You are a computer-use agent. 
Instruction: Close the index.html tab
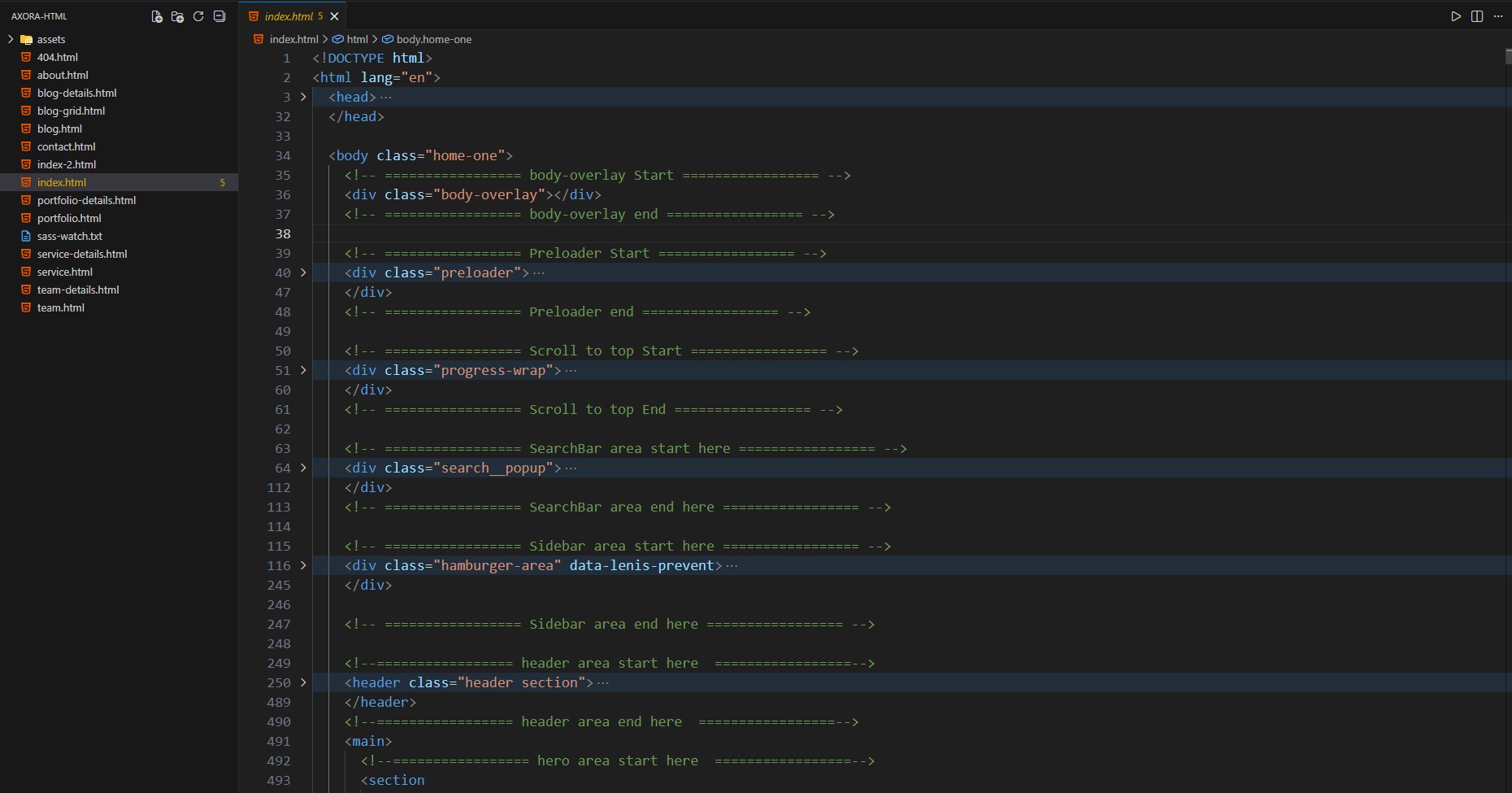(x=334, y=16)
